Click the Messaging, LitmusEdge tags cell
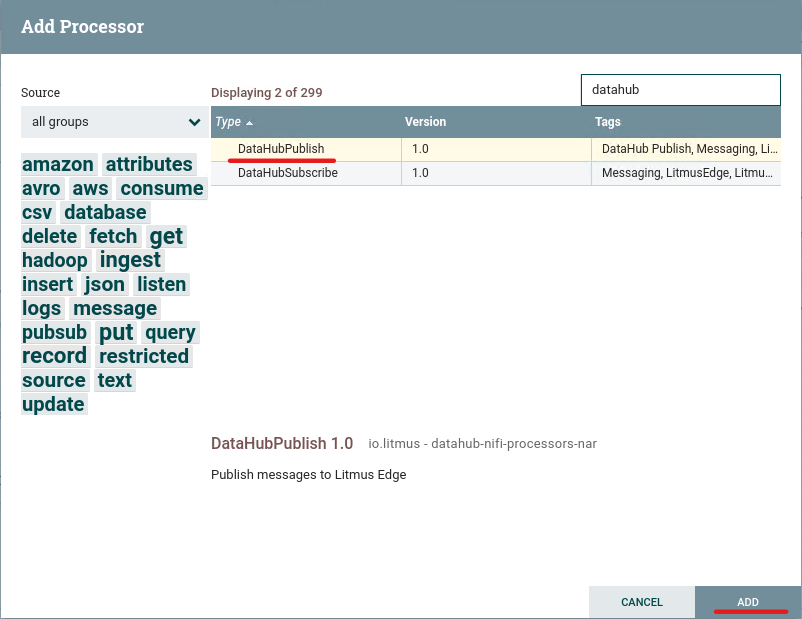 coord(686,173)
